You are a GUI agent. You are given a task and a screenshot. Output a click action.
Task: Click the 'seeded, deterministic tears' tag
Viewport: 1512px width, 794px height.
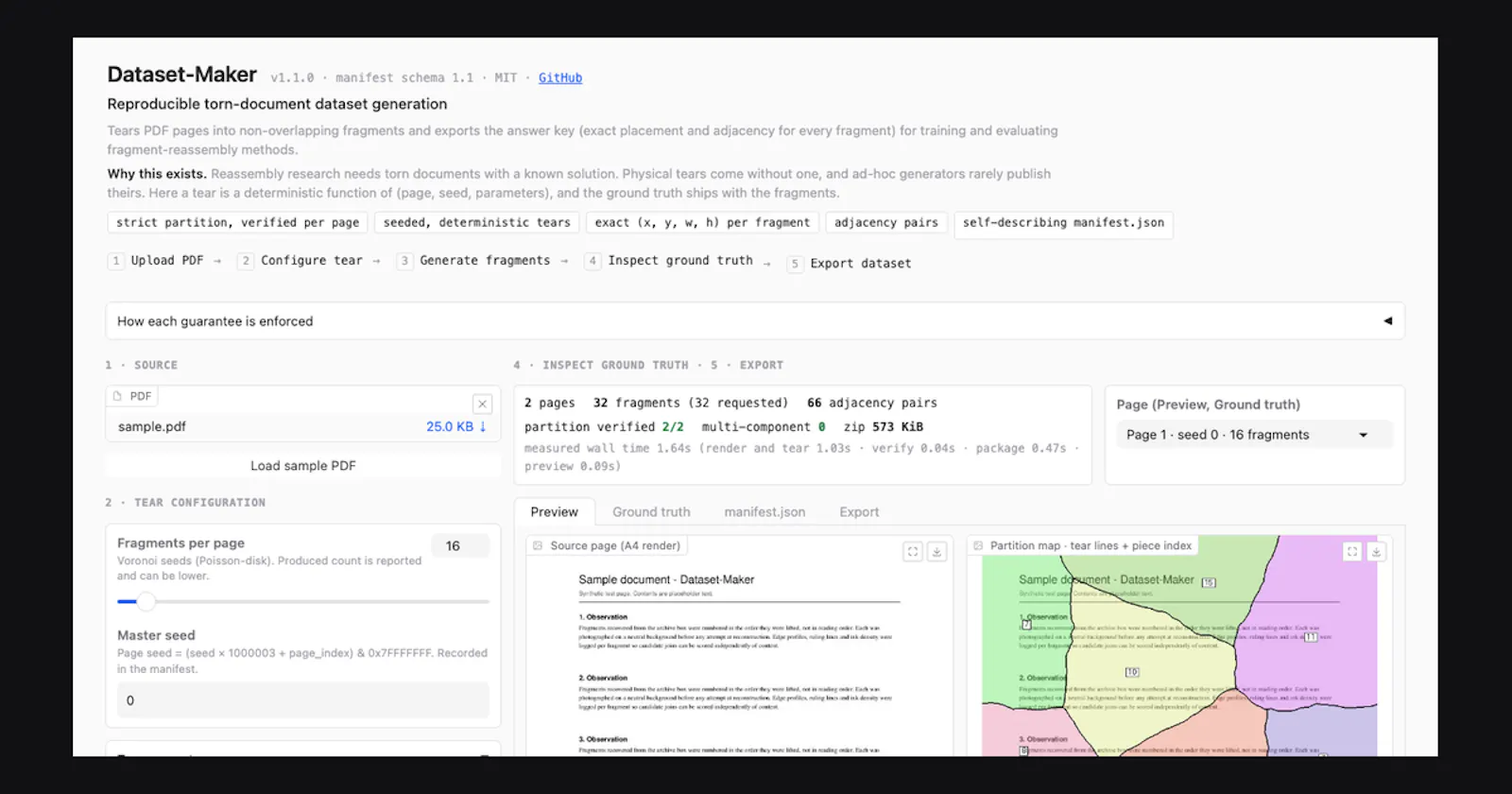coord(476,223)
